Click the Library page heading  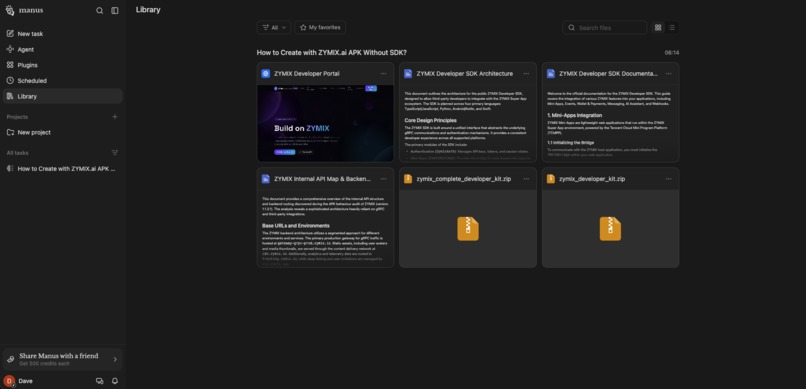click(148, 10)
